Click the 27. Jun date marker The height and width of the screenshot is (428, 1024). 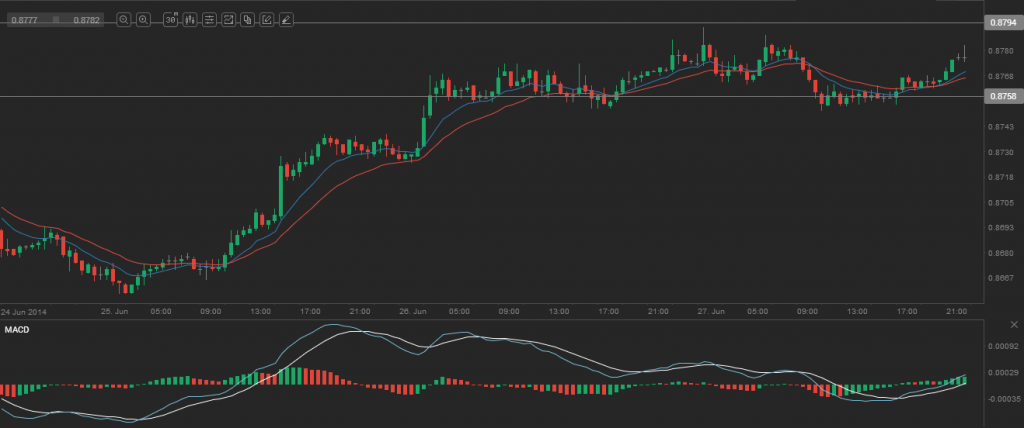point(709,311)
